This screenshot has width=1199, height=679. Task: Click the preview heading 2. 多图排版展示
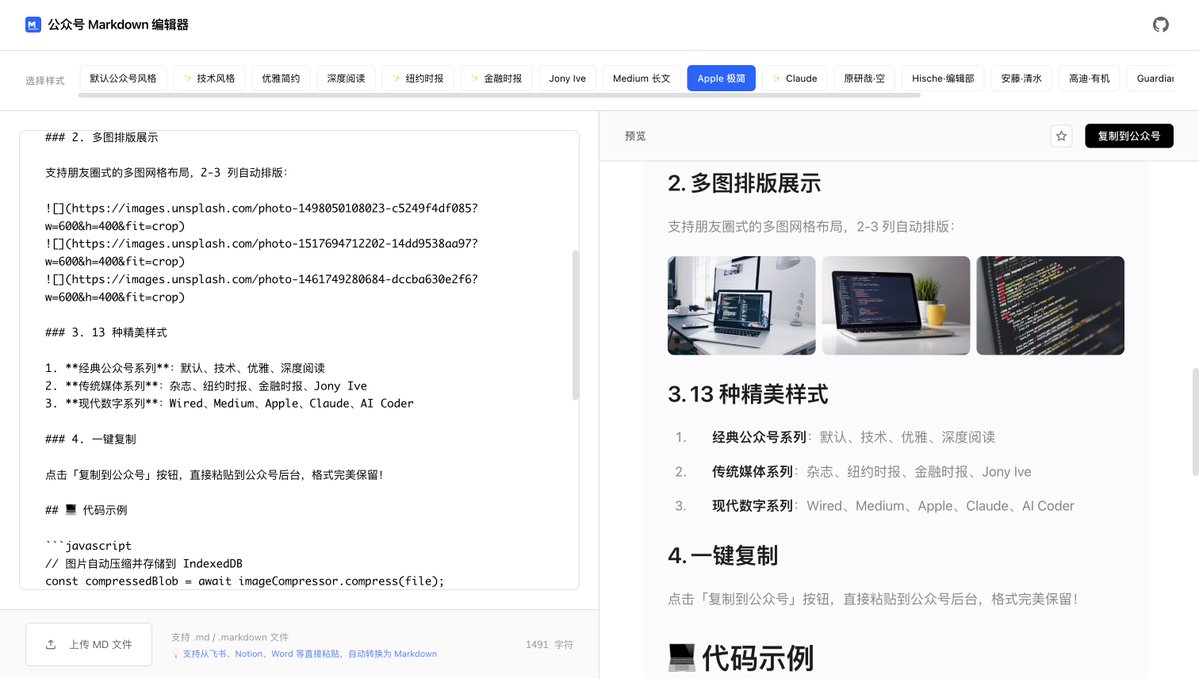click(x=744, y=184)
